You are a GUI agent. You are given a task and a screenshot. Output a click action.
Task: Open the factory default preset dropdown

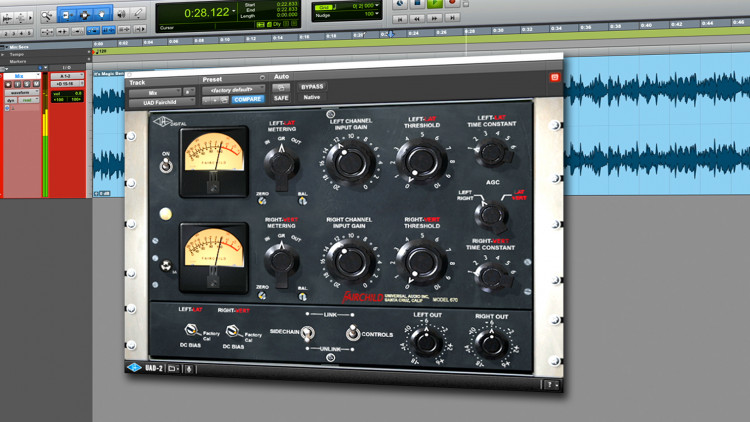(233, 89)
